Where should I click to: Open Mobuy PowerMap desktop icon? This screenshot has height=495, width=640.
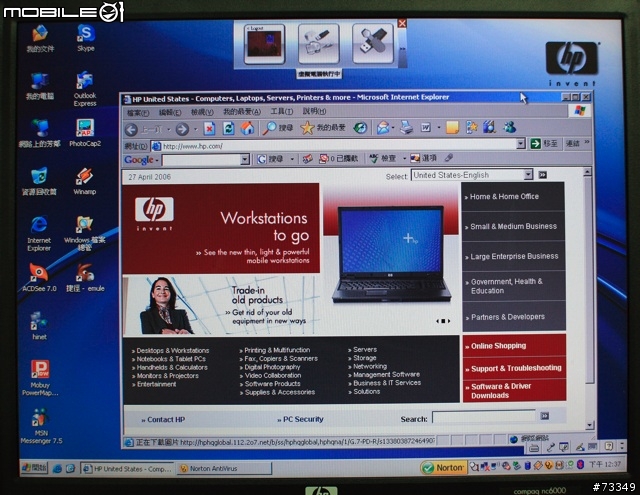(40, 378)
